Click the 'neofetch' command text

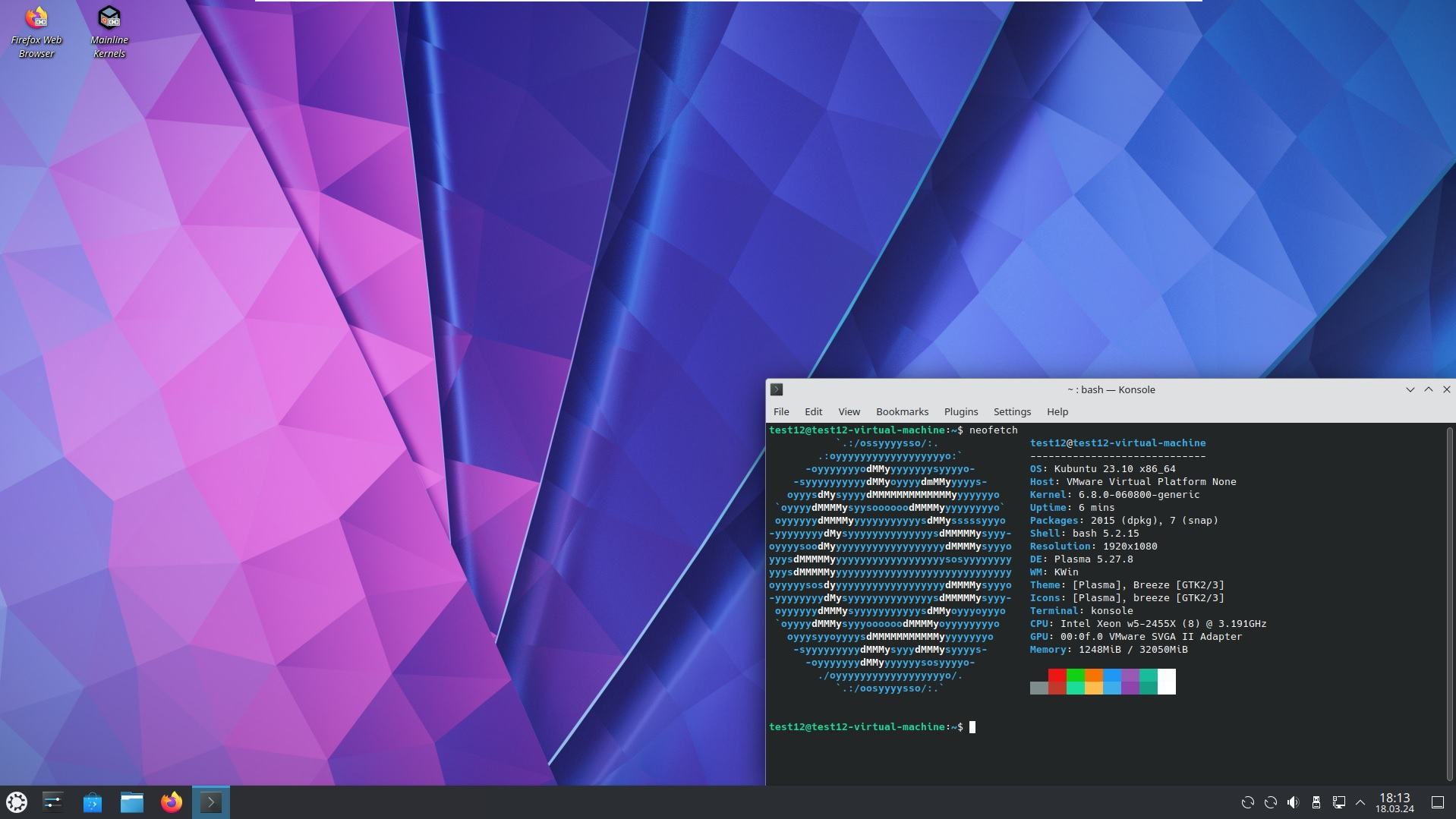click(993, 430)
